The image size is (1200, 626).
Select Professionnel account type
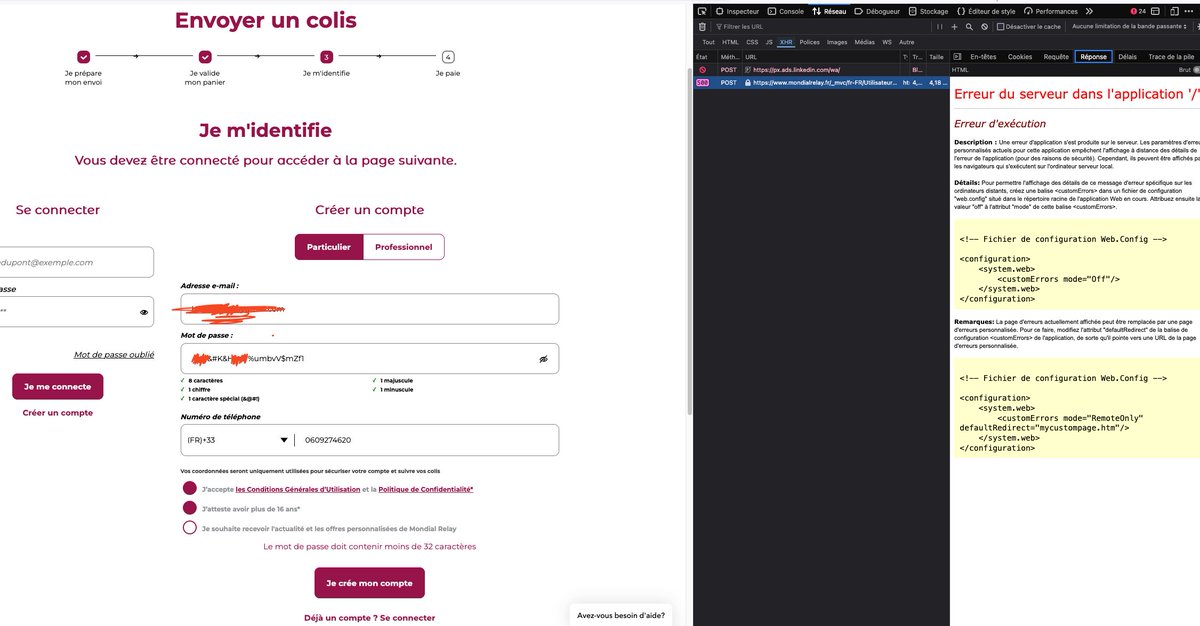[x=404, y=247]
